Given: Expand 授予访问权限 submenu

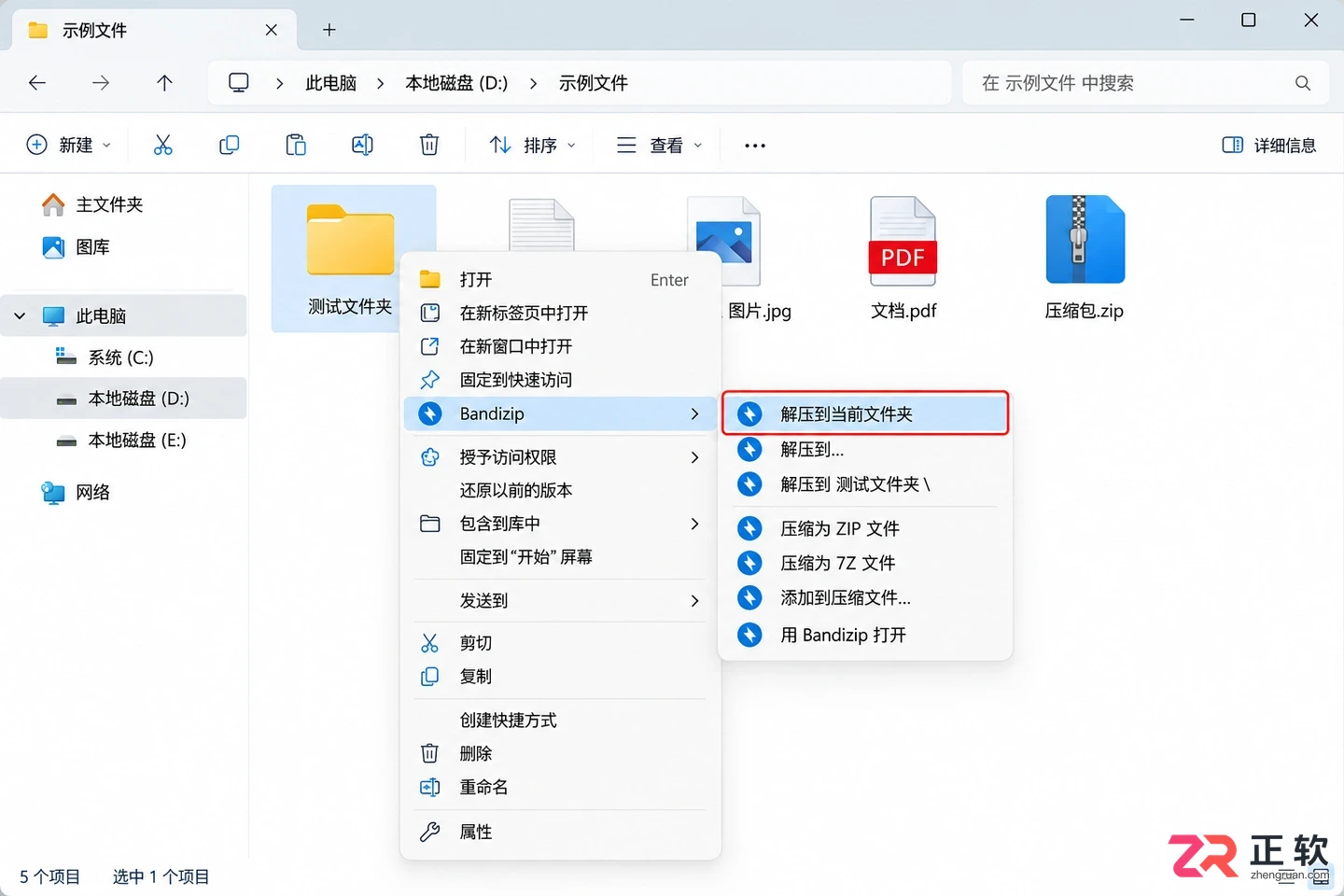Looking at the screenshot, I should click(560, 456).
